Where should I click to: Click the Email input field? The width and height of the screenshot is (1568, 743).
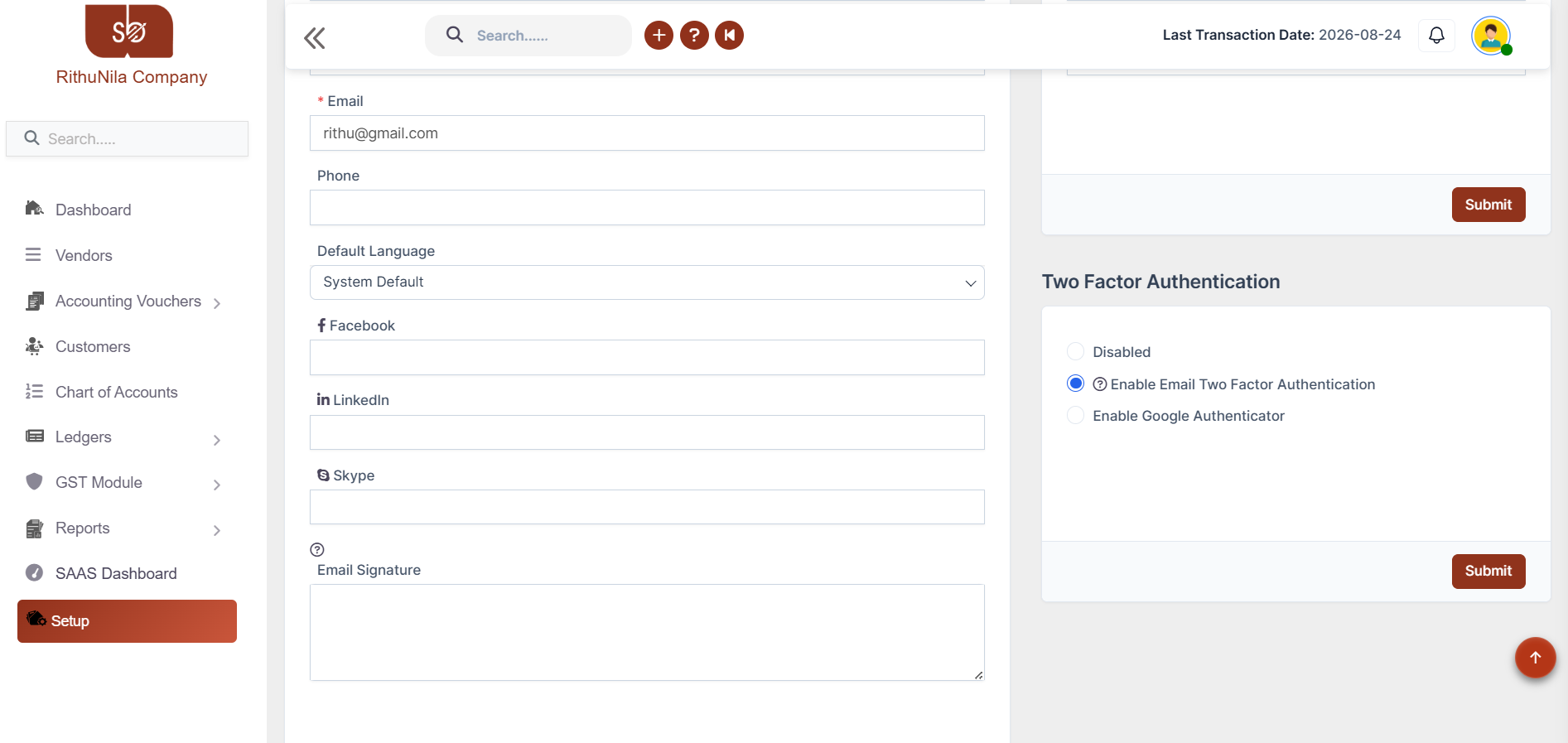(x=647, y=133)
